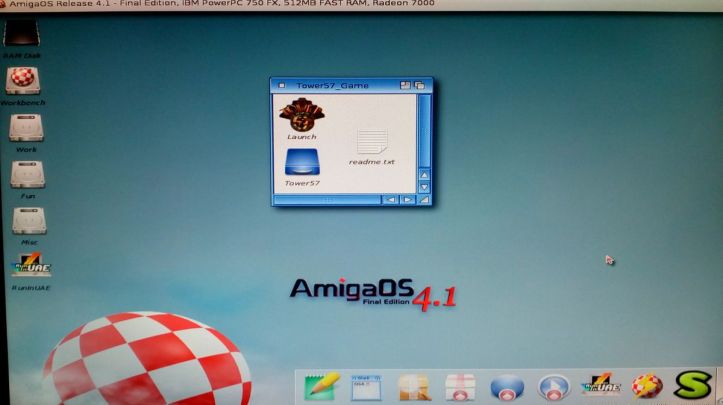Launch the RunInUAE dock icon
The height and width of the screenshot is (405, 723).
point(600,386)
